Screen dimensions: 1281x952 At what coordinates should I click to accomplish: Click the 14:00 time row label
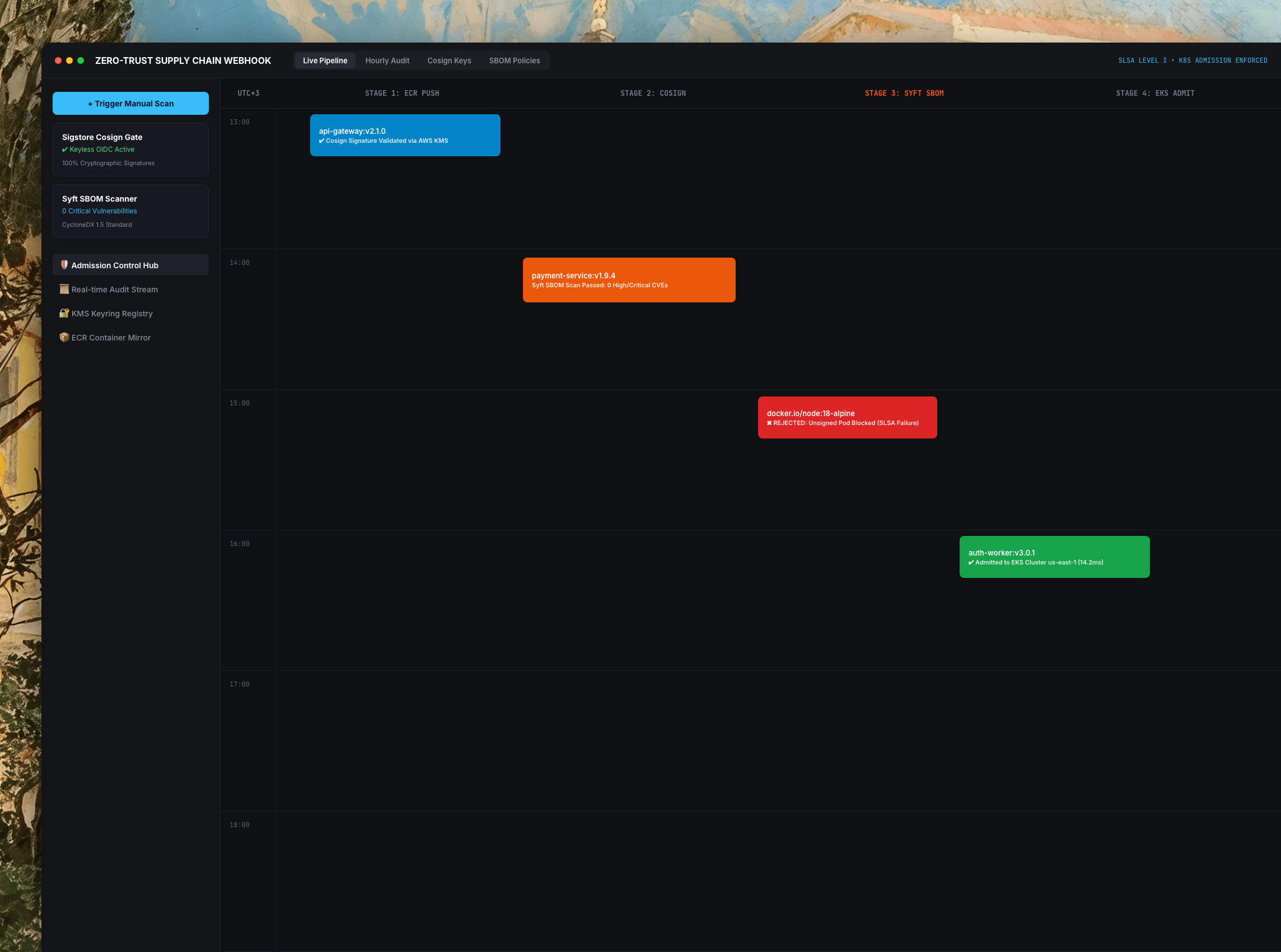pos(240,263)
